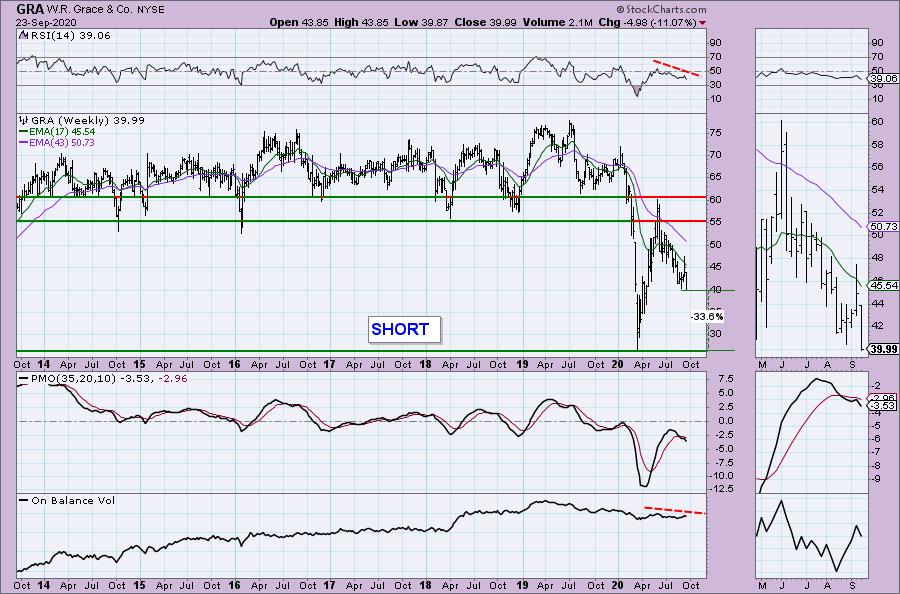
Task: Click the PMO signal value -2.96 in legend
Action: 173,379
